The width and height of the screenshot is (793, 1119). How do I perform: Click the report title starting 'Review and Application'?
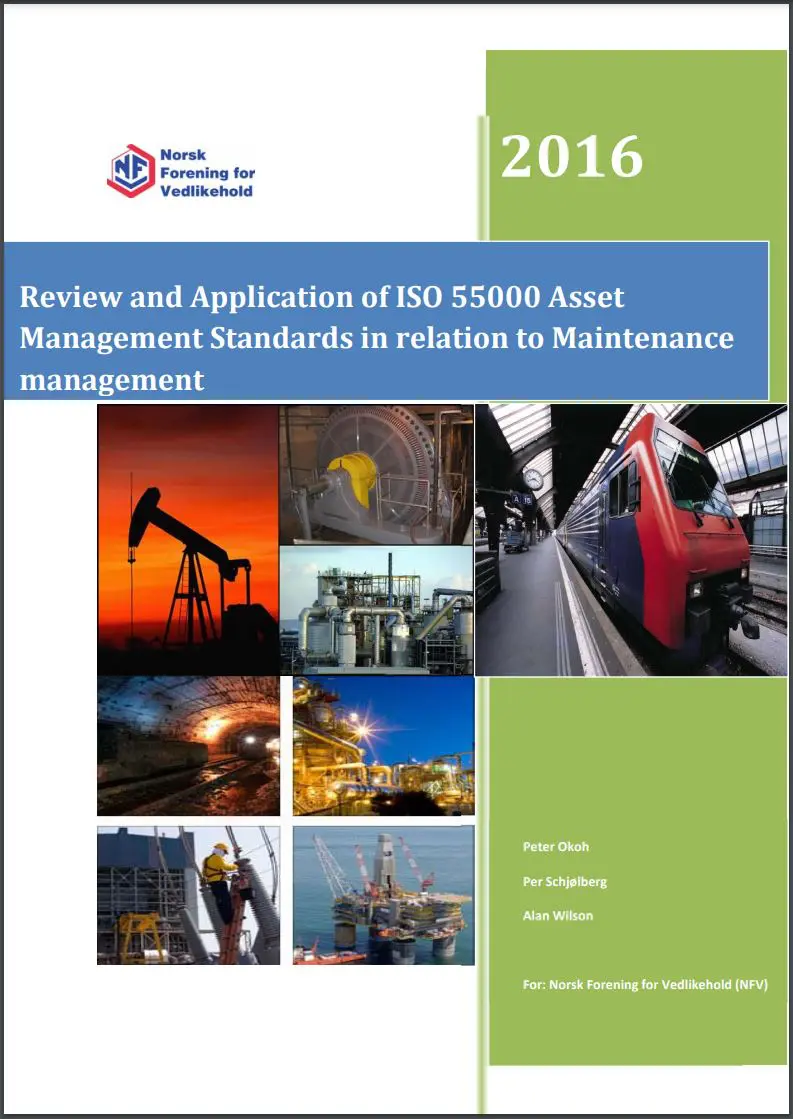pyautogui.click(x=376, y=338)
